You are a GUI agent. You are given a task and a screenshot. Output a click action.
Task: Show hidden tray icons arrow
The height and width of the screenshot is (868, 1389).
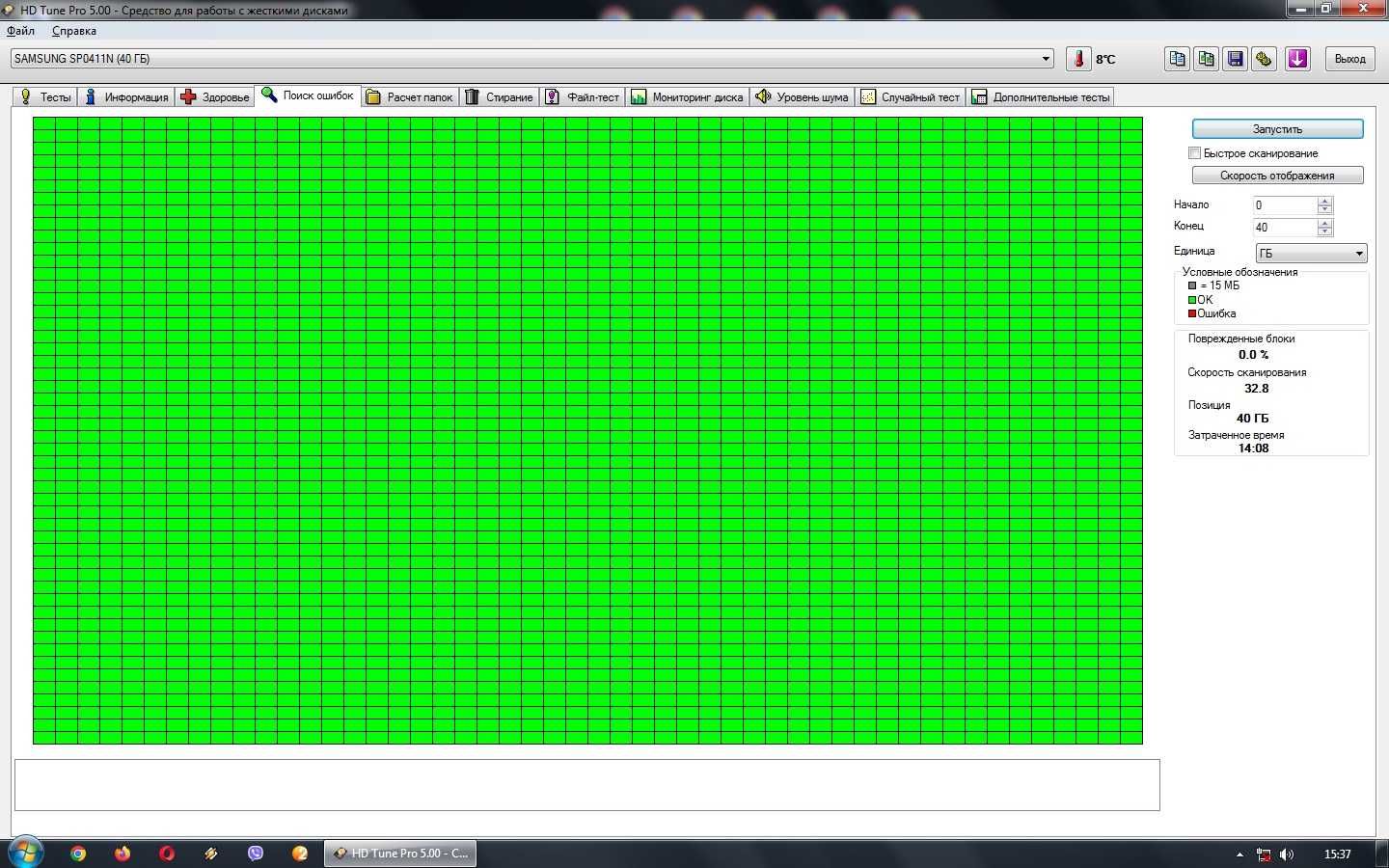click(x=1239, y=854)
